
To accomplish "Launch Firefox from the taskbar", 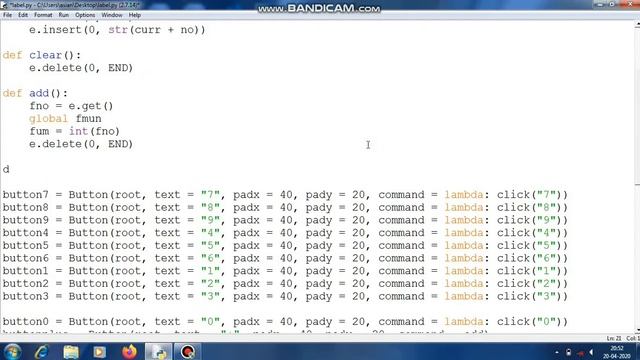I will coord(129,351).
